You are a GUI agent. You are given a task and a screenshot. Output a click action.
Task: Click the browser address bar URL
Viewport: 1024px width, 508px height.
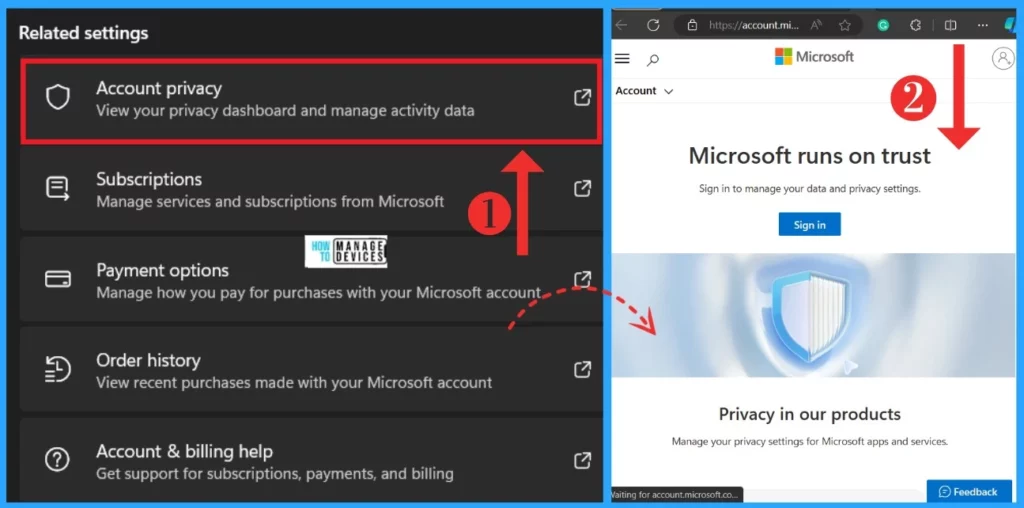click(754, 25)
